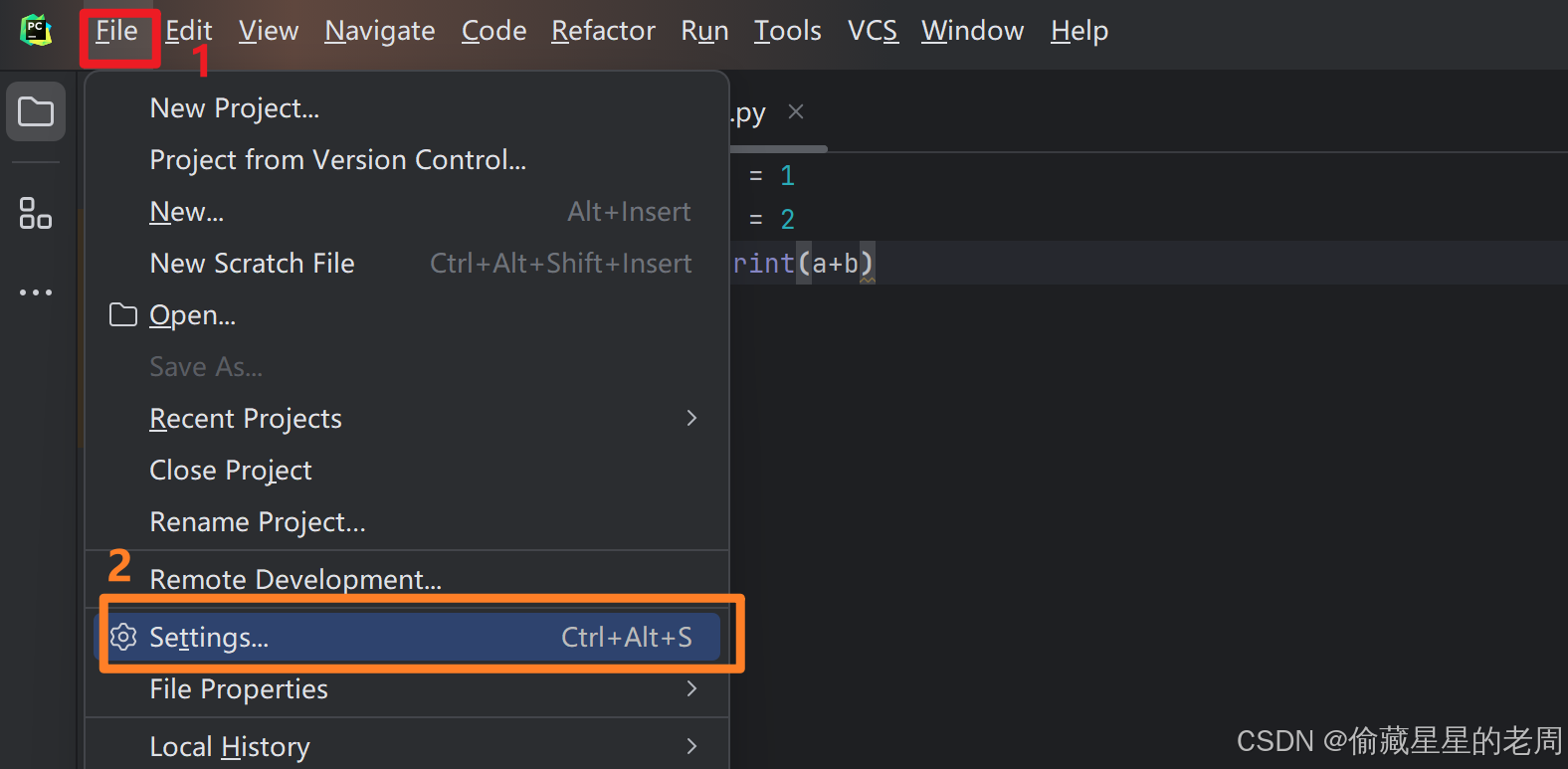The image size is (1568, 769).
Task: Click the folder icon beside Open...
Action: point(123,315)
